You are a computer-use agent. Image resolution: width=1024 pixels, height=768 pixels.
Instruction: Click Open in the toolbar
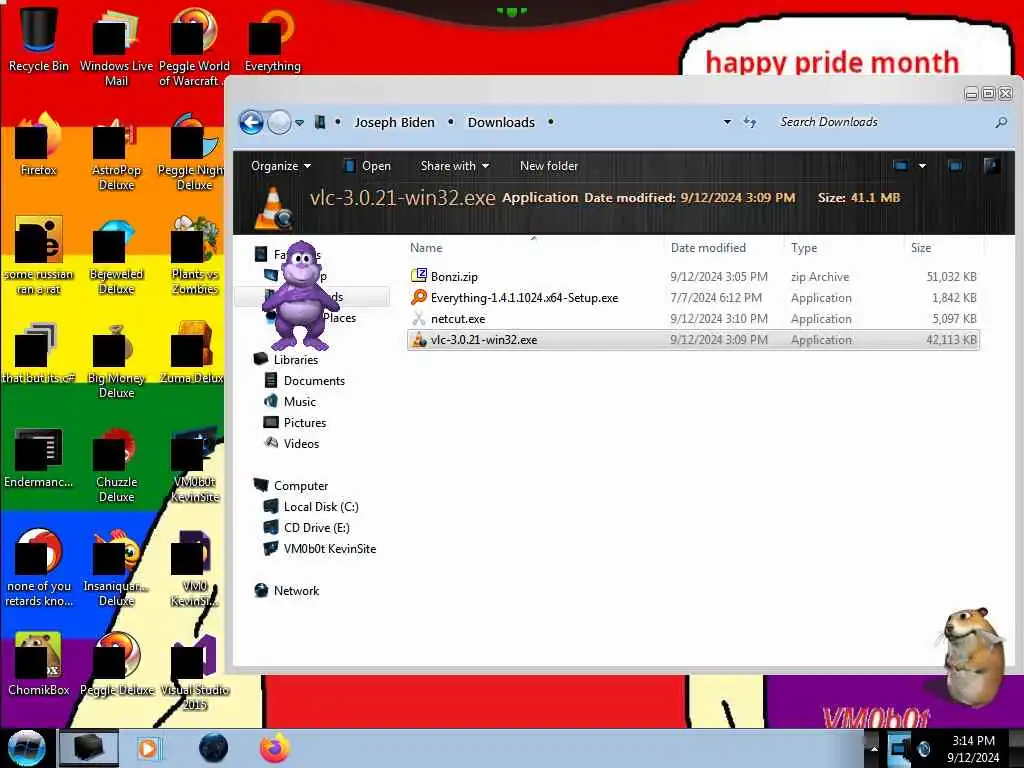point(367,166)
